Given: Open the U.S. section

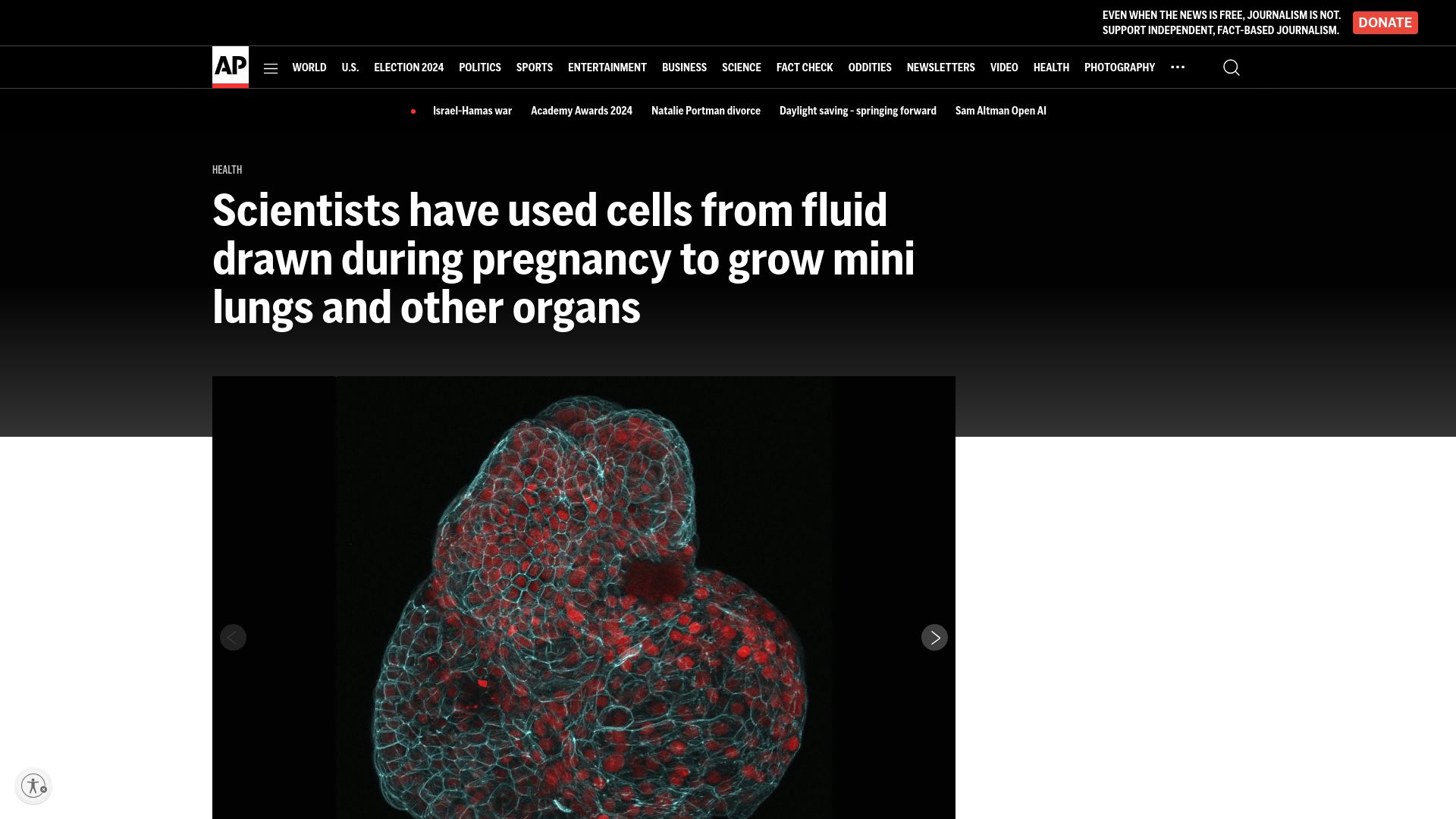Looking at the screenshot, I should tap(350, 67).
